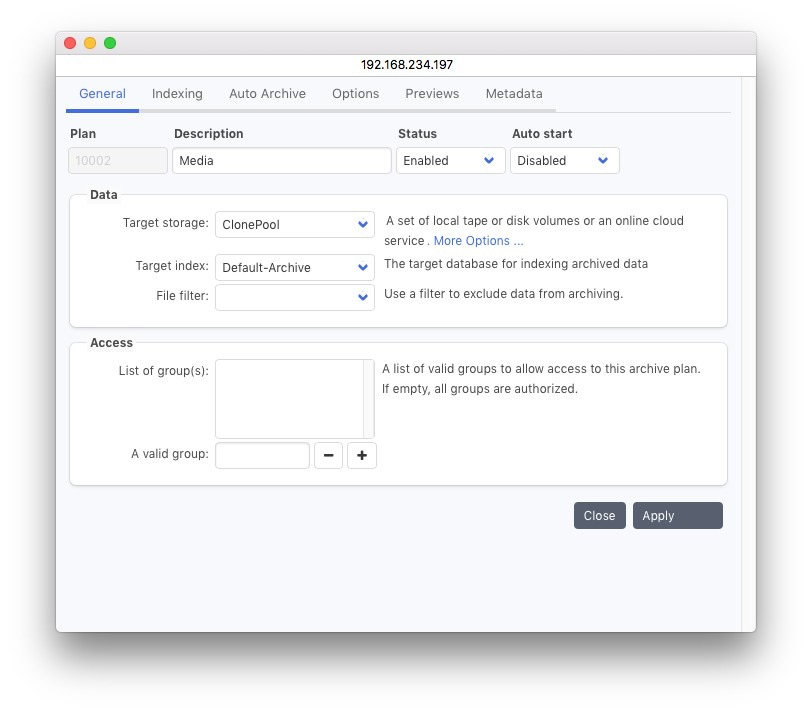Screen dimensions: 812x712
Task: Open the Auto start dropdown
Action: (564, 161)
